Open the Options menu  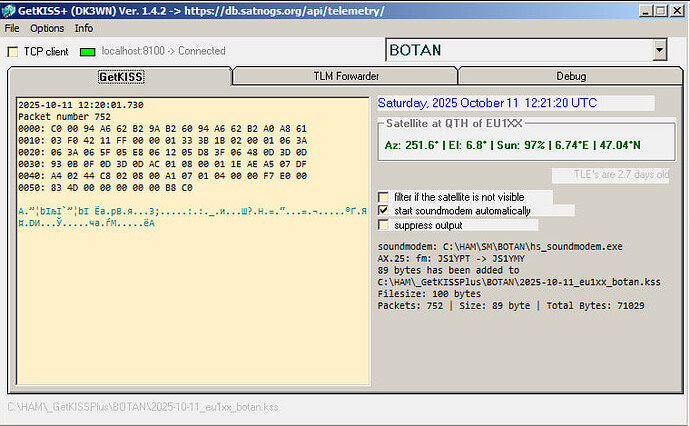(47, 28)
